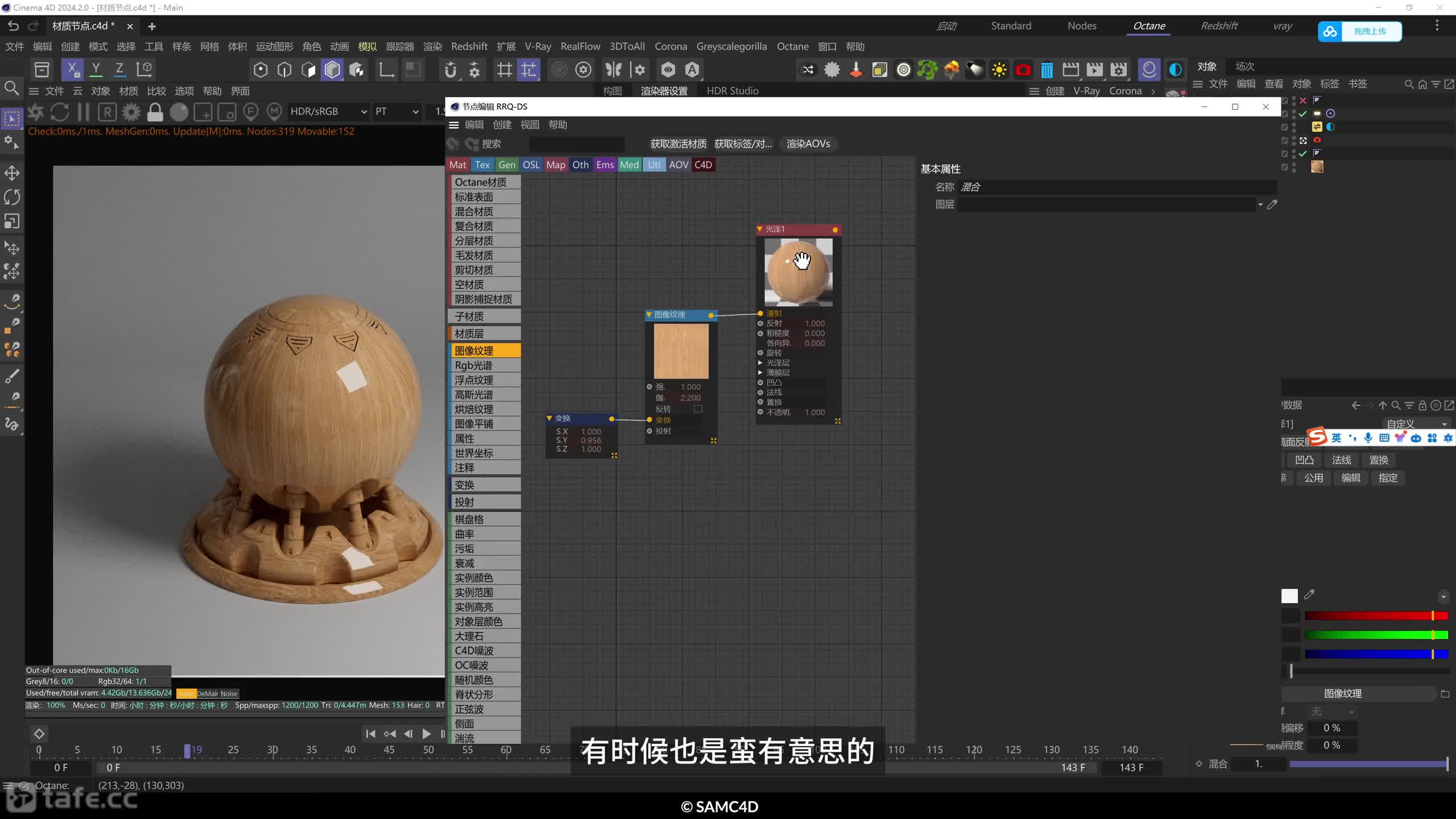Restart render with the circular arrows icon
This screenshot has width=1456, height=819.
pyautogui.click(x=60, y=112)
